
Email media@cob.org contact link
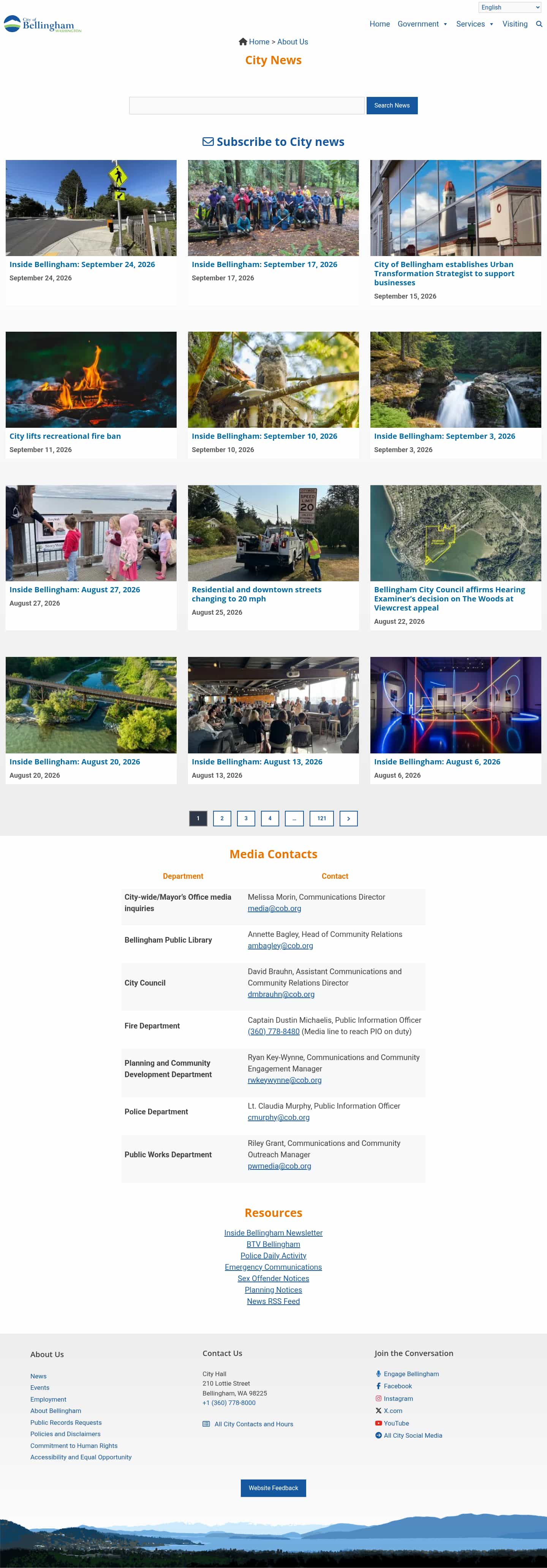point(274,908)
